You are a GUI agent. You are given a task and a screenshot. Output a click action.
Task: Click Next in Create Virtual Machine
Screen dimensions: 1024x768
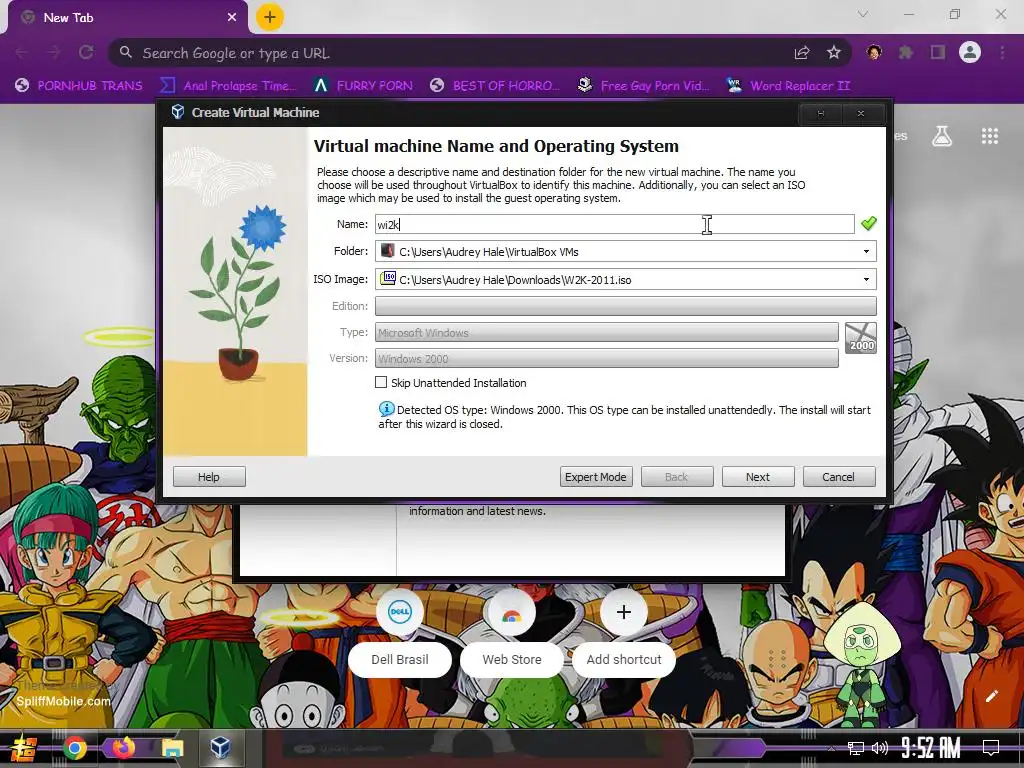pyautogui.click(x=758, y=477)
